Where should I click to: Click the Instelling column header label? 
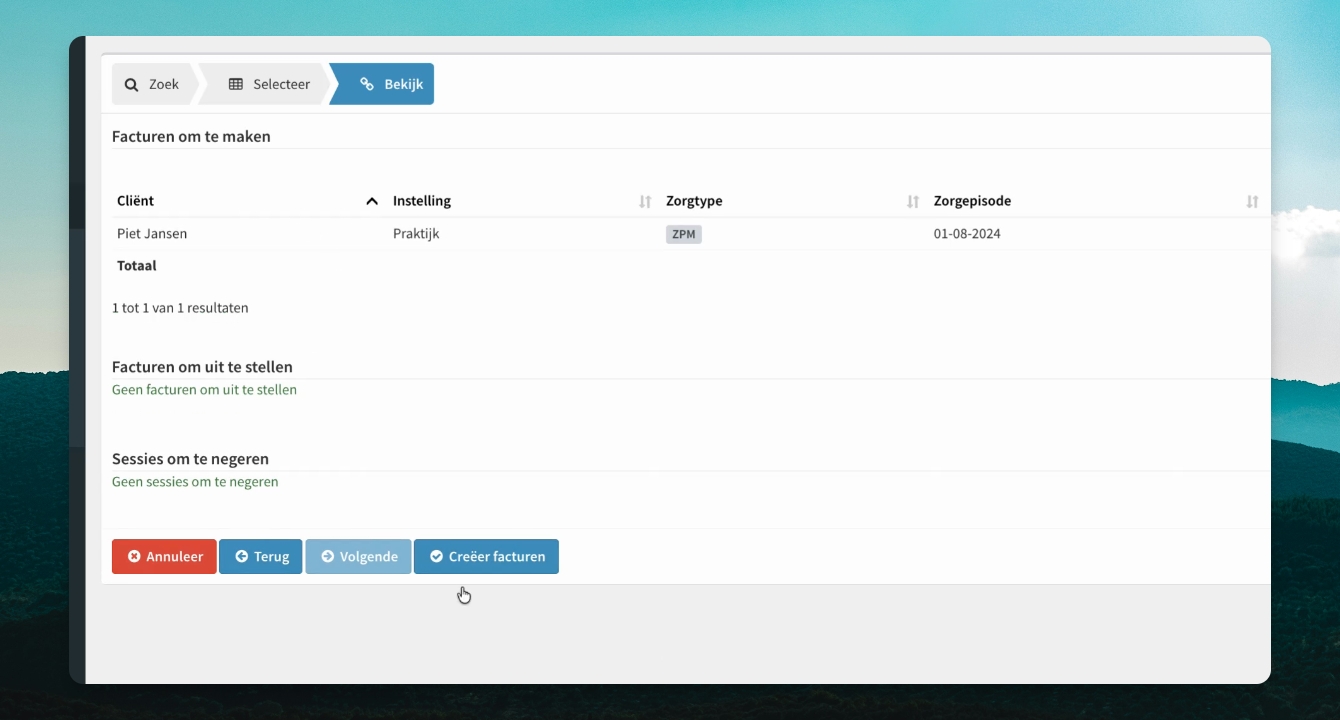coord(422,201)
